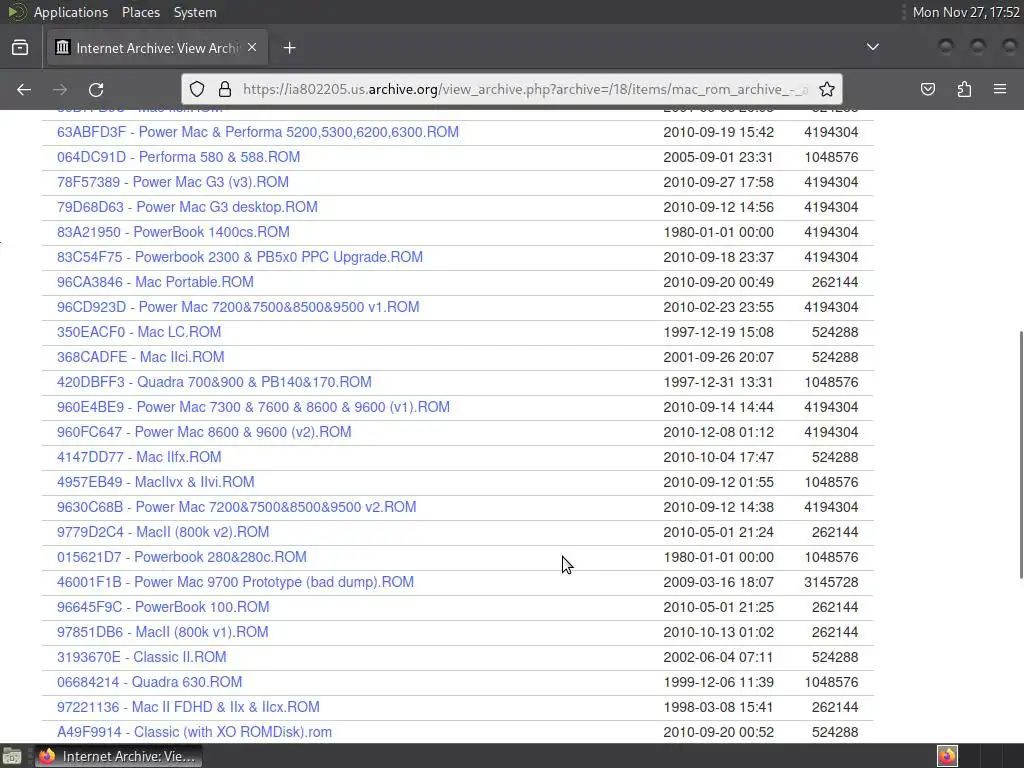Open Power Mac & Performa 5200 ROM link
1024x768 pixels.
pos(257,132)
